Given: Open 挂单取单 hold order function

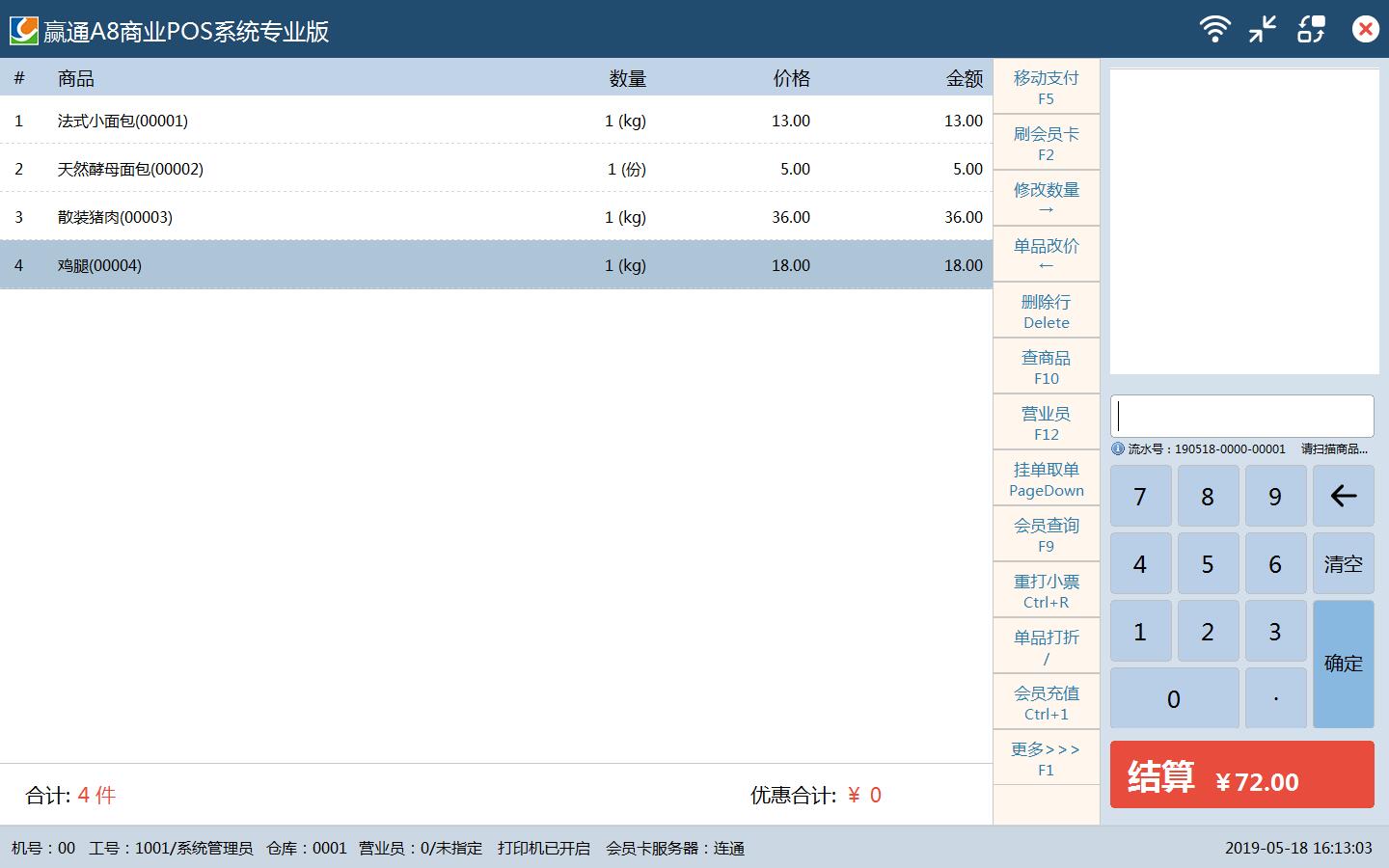Looking at the screenshot, I should [1046, 478].
